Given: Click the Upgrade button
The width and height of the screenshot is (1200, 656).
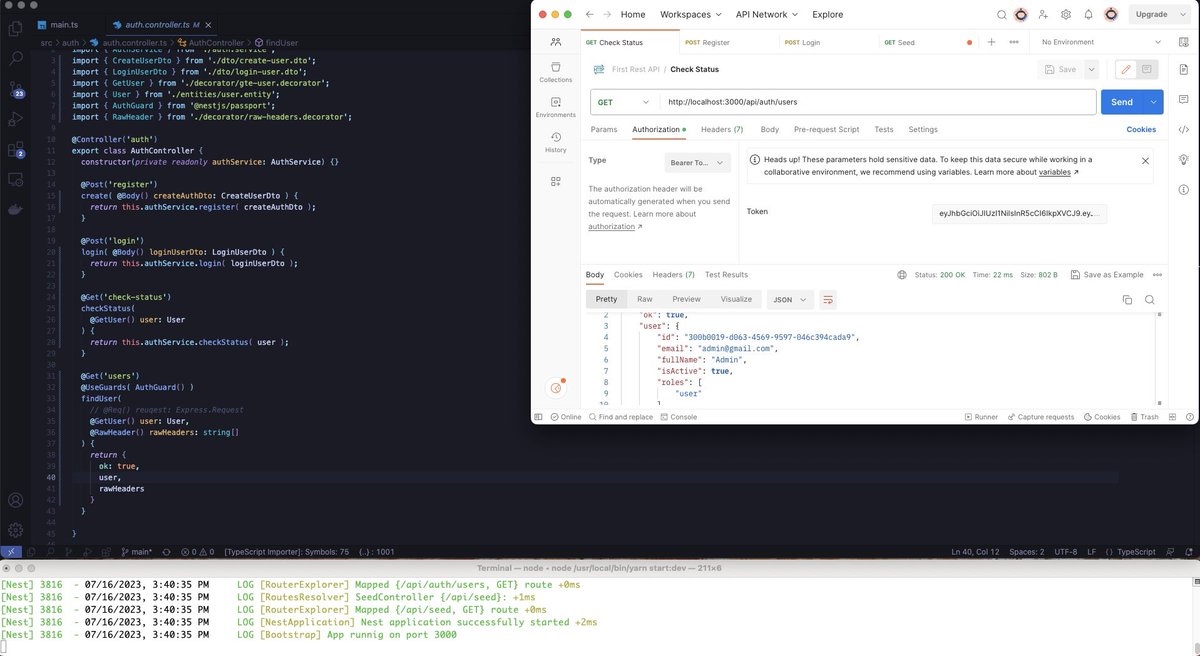Looking at the screenshot, I should (x=1160, y=15).
